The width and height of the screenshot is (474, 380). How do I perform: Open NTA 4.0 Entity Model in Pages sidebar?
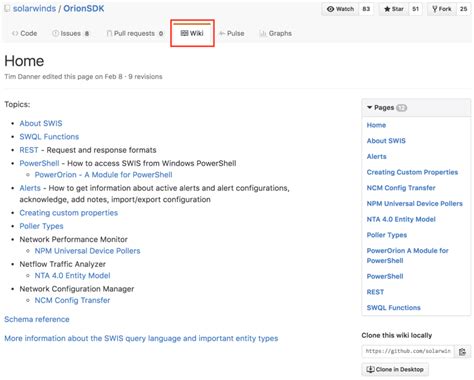coord(401,219)
